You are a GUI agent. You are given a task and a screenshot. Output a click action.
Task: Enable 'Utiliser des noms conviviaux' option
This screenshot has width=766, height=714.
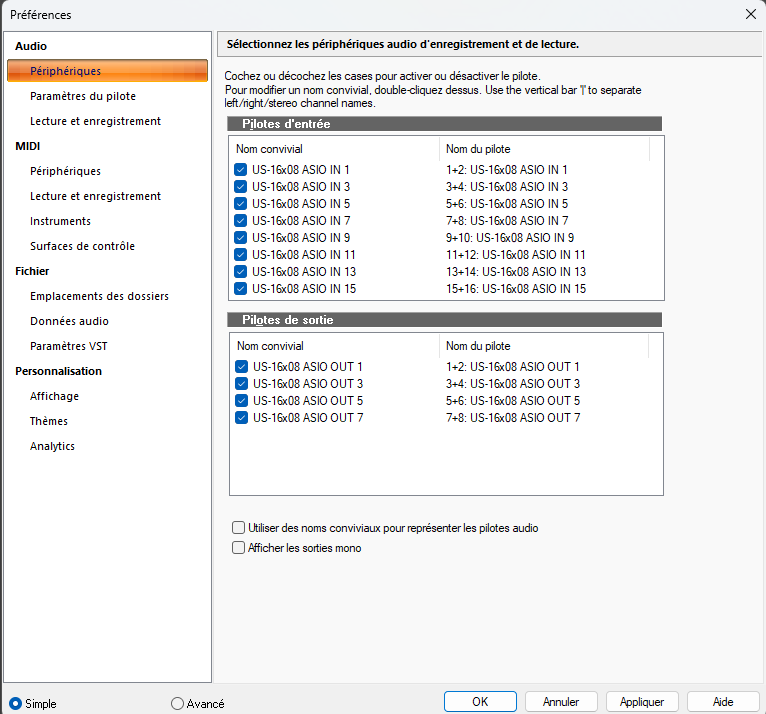(239, 527)
